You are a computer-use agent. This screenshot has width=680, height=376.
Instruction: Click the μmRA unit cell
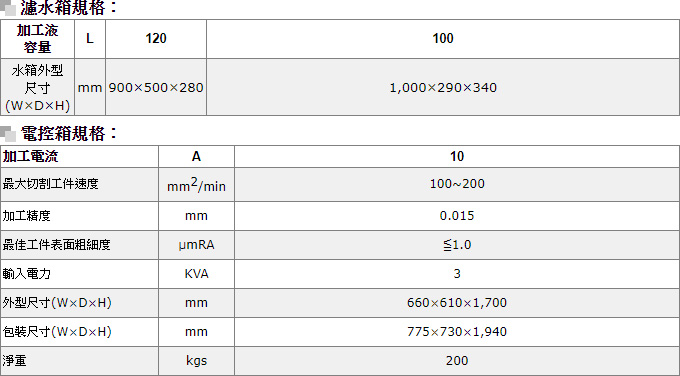[x=196, y=245]
